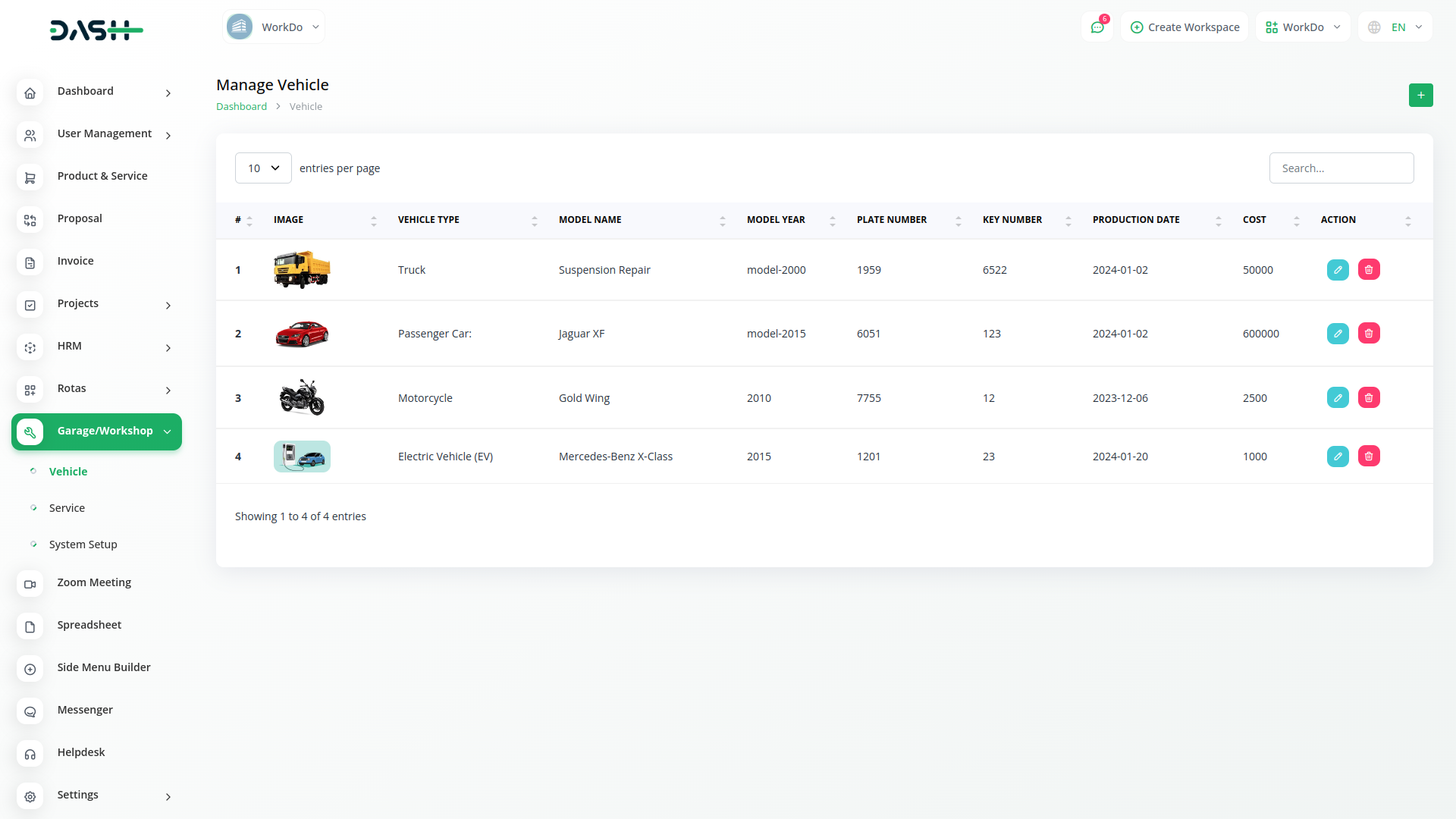Open System Setup under Garage/Workshop
1456x819 pixels.
click(83, 544)
